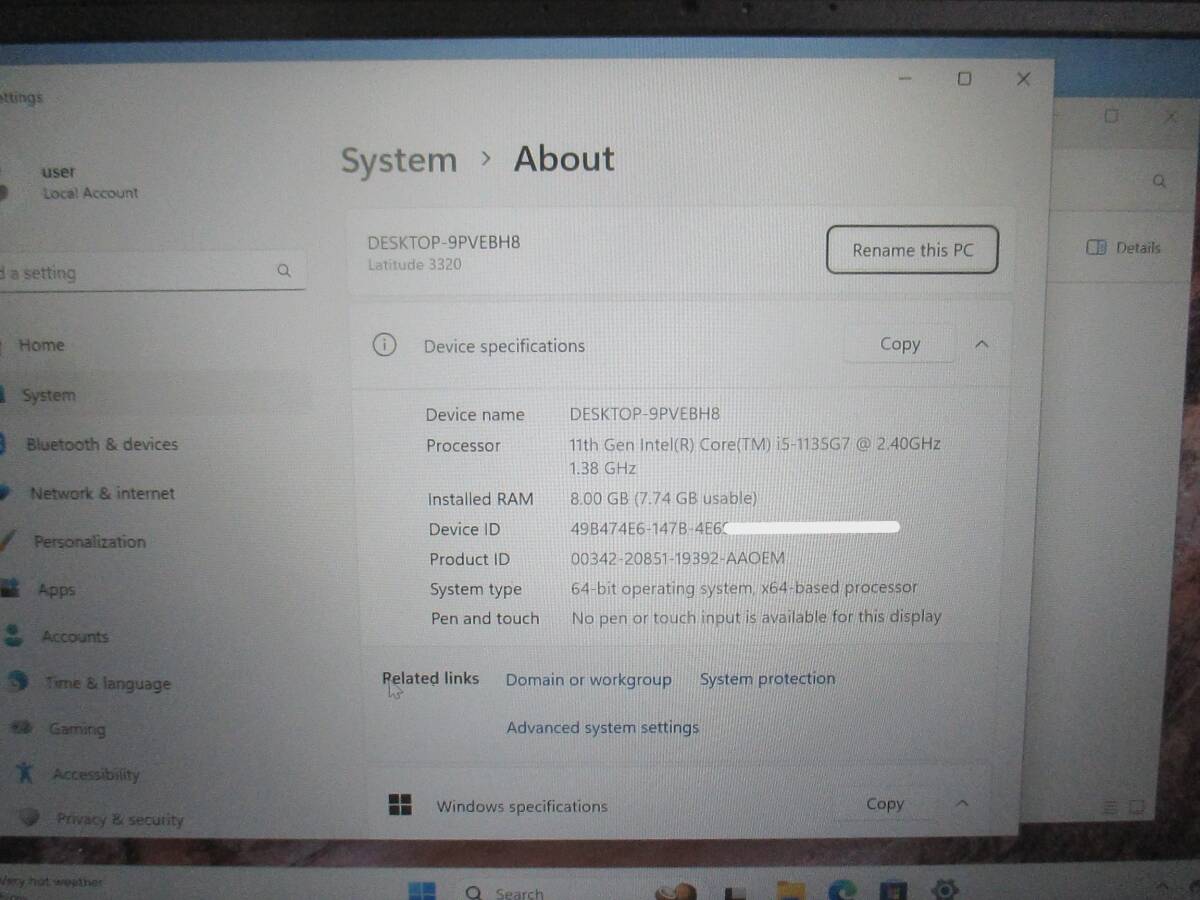Click the Details pane icon in the Explorer window

click(x=1096, y=247)
